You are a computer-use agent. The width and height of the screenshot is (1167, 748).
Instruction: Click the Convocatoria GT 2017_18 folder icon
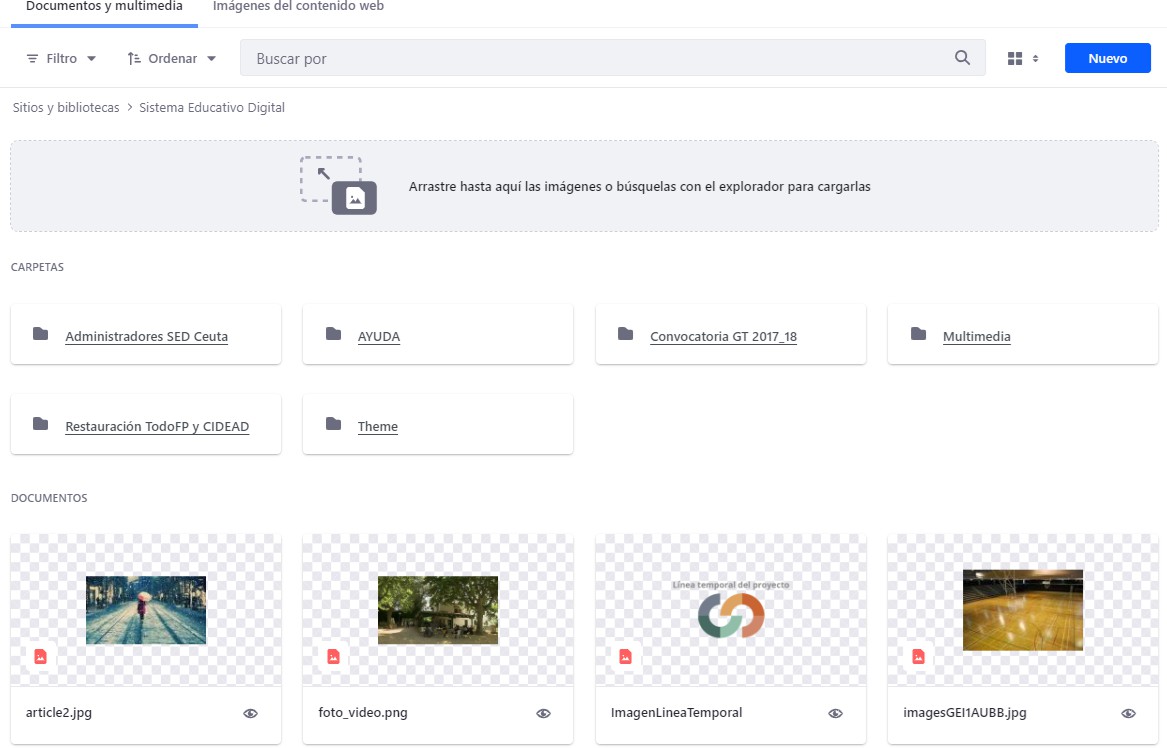click(x=625, y=334)
